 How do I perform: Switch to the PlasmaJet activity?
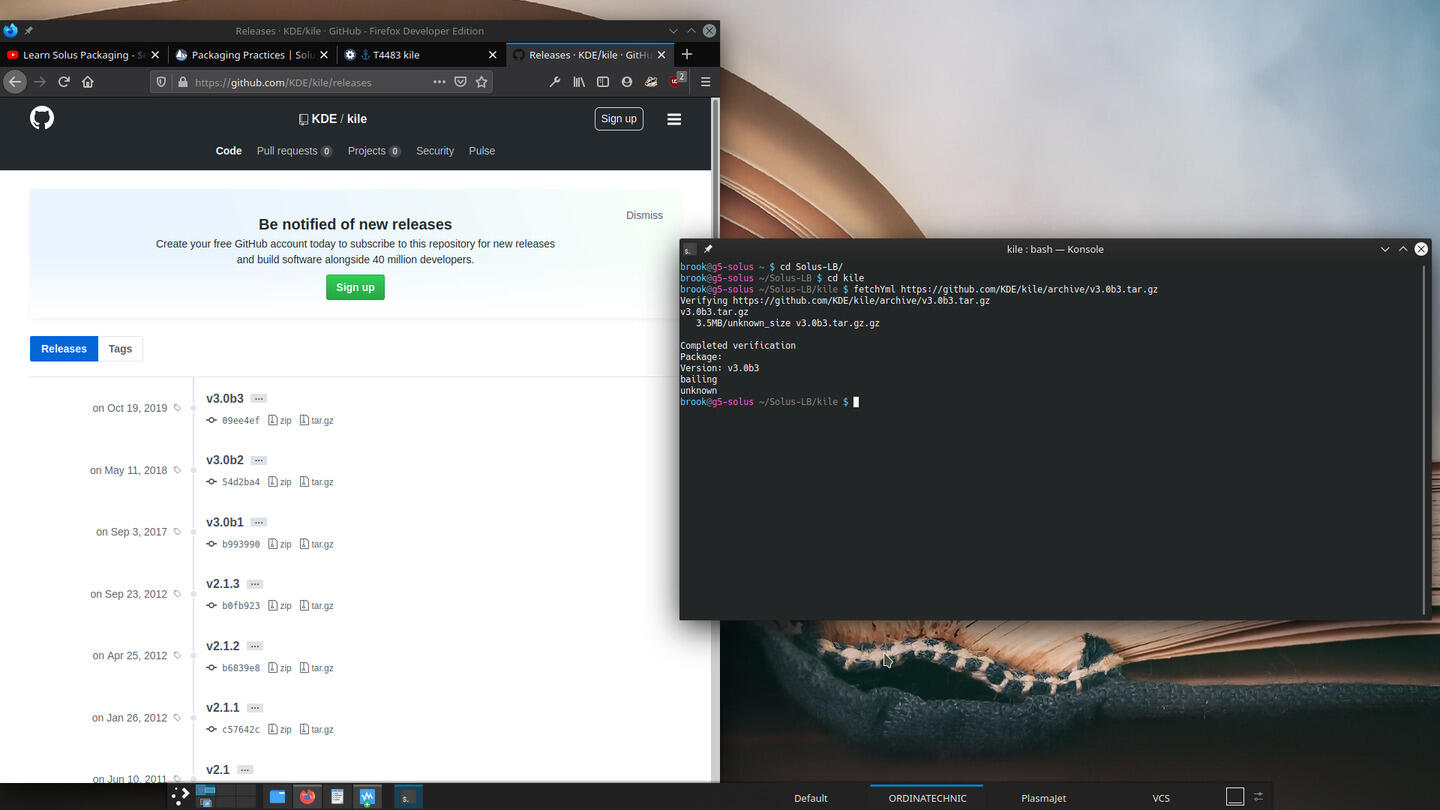click(1043, 798)
